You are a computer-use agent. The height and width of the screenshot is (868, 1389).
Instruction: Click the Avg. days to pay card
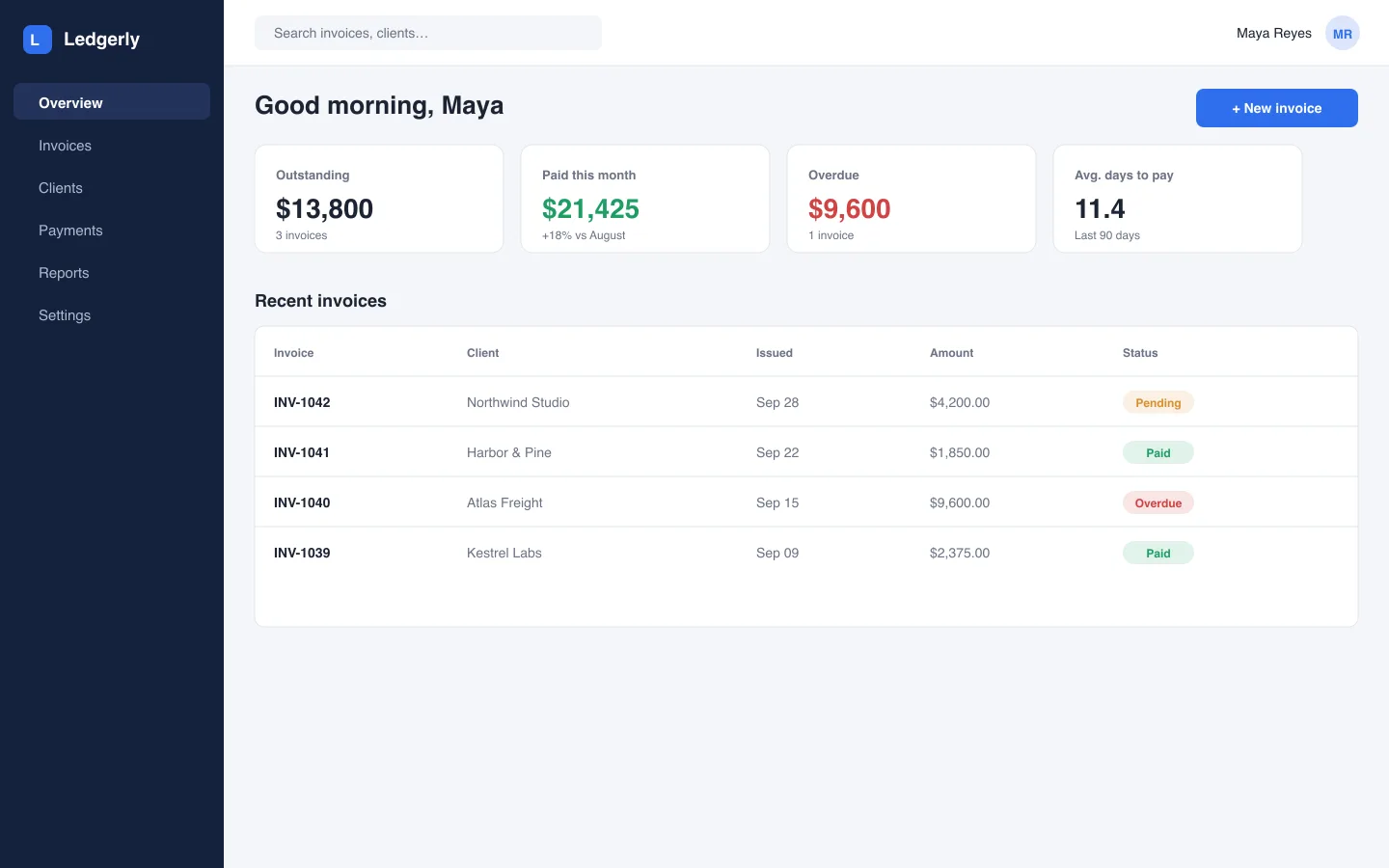click(x=1178, y=199)
